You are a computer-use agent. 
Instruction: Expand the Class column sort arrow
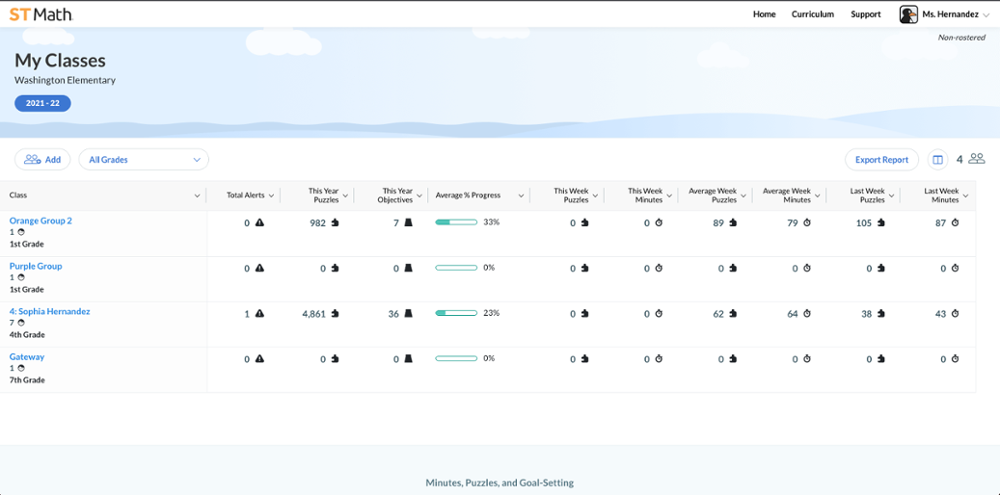pyautogui.click(x=197, y=195)
